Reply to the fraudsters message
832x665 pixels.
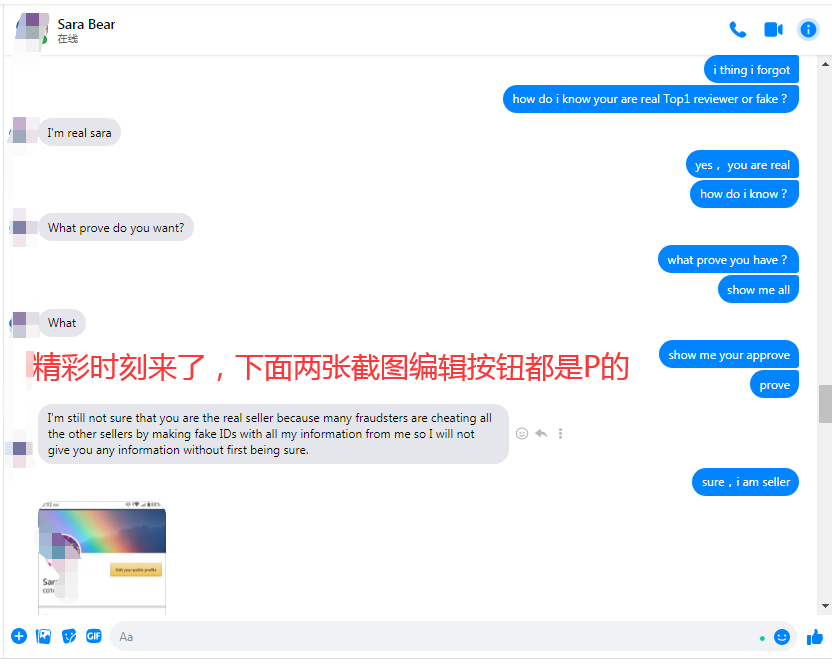(x=541, y=434)
